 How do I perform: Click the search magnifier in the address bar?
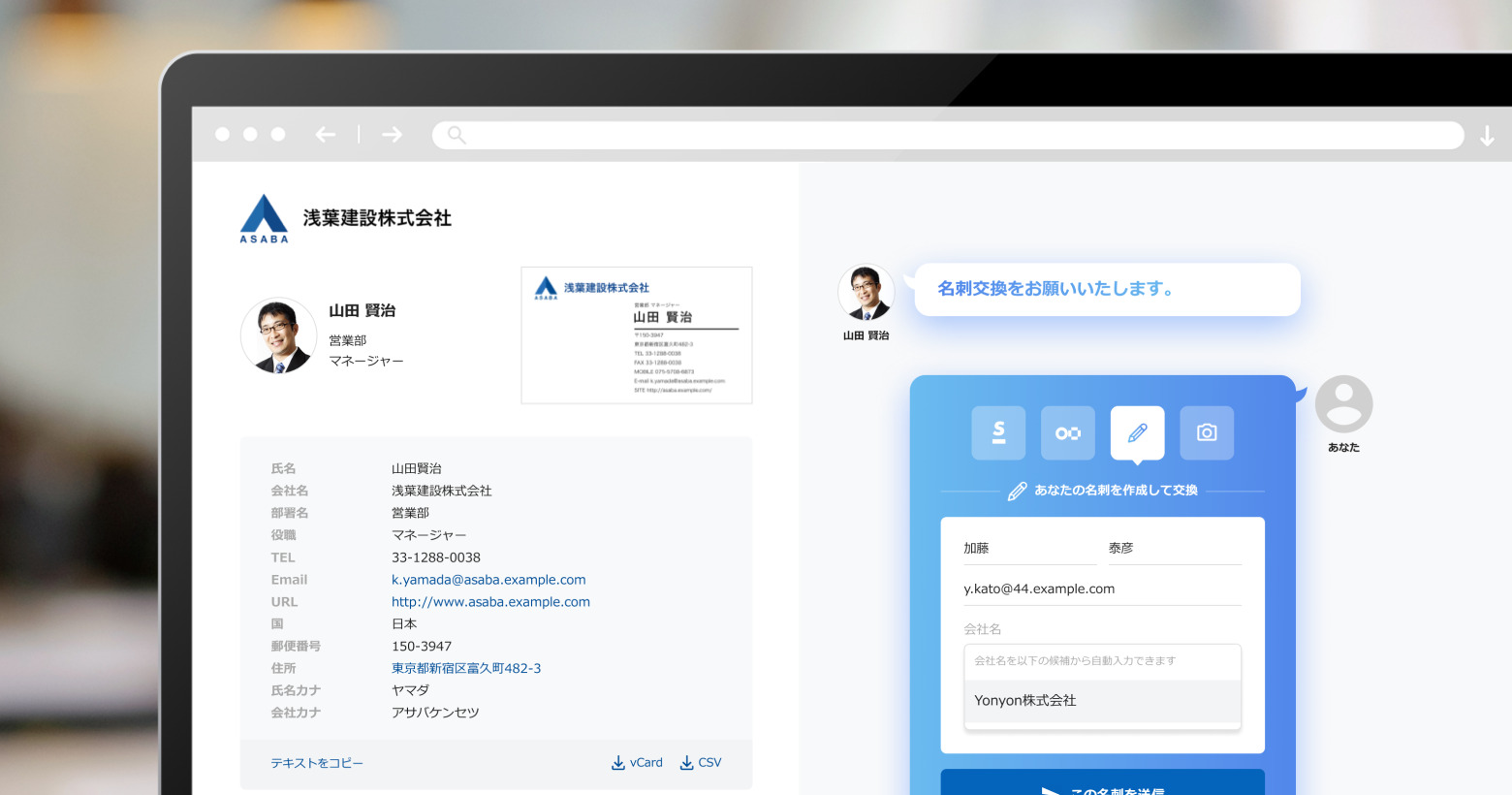(x=456, y=135)
